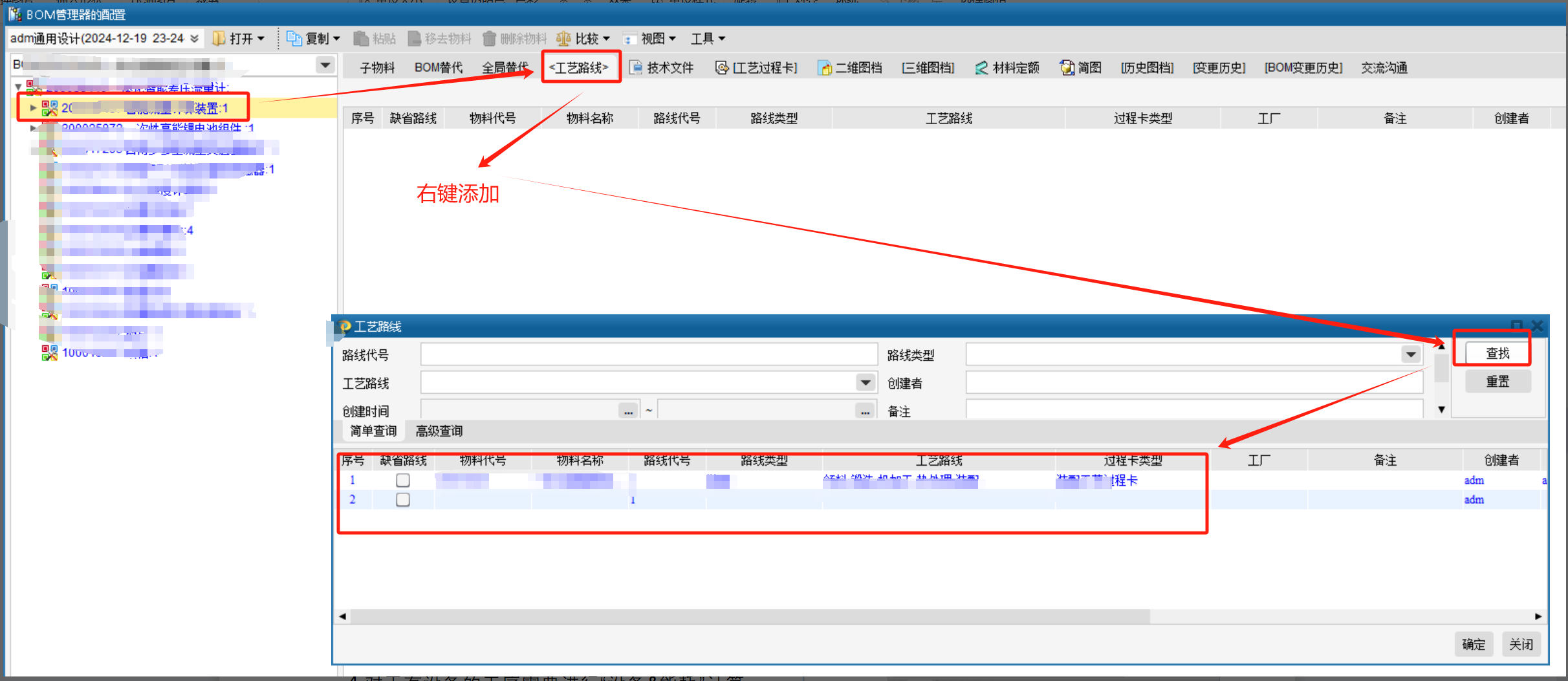Expand the 工艺路线 combo box
1568x681 pixels.
[866, 383]
